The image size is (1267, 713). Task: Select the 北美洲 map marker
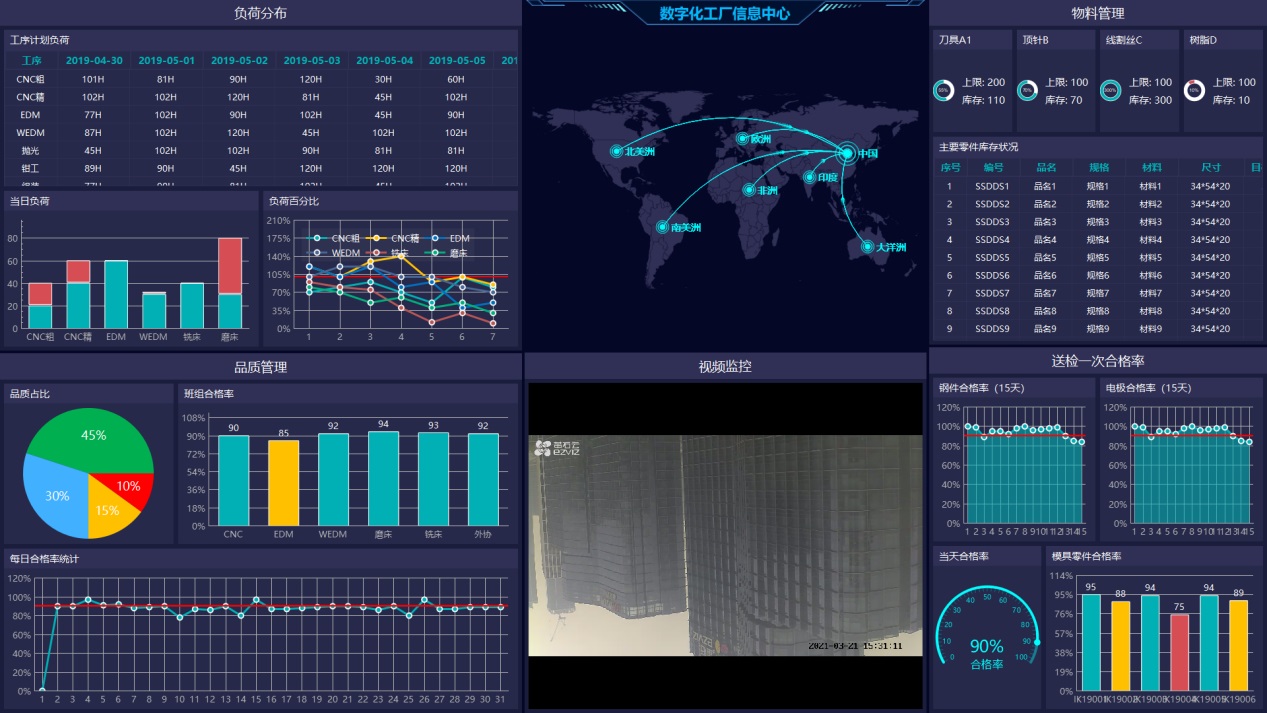click(617, 151)
